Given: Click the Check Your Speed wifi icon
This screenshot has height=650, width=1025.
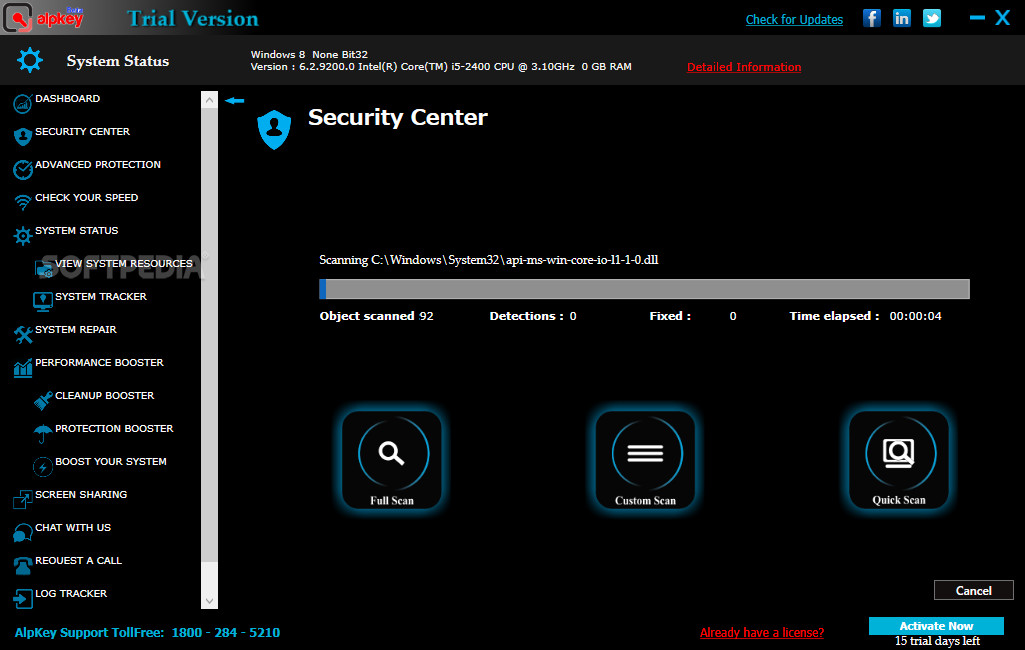Looking at the screenshot, I should [x=23, y=202].
